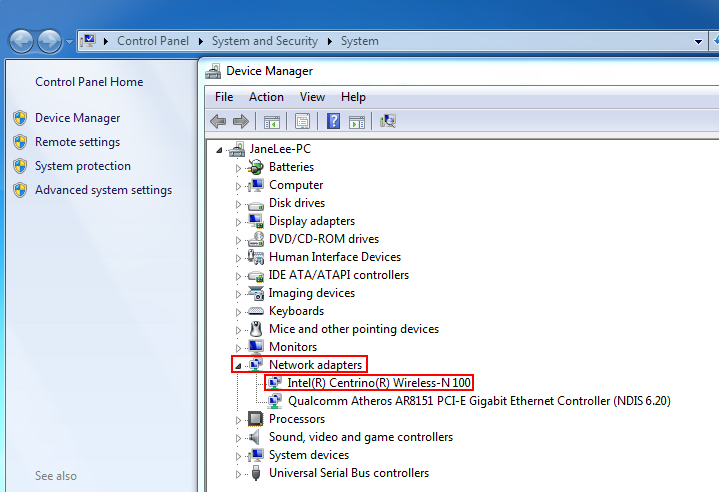Click the DVD/CD-ROM drives category icon
The image size is (719, 492).
(256, 239)
